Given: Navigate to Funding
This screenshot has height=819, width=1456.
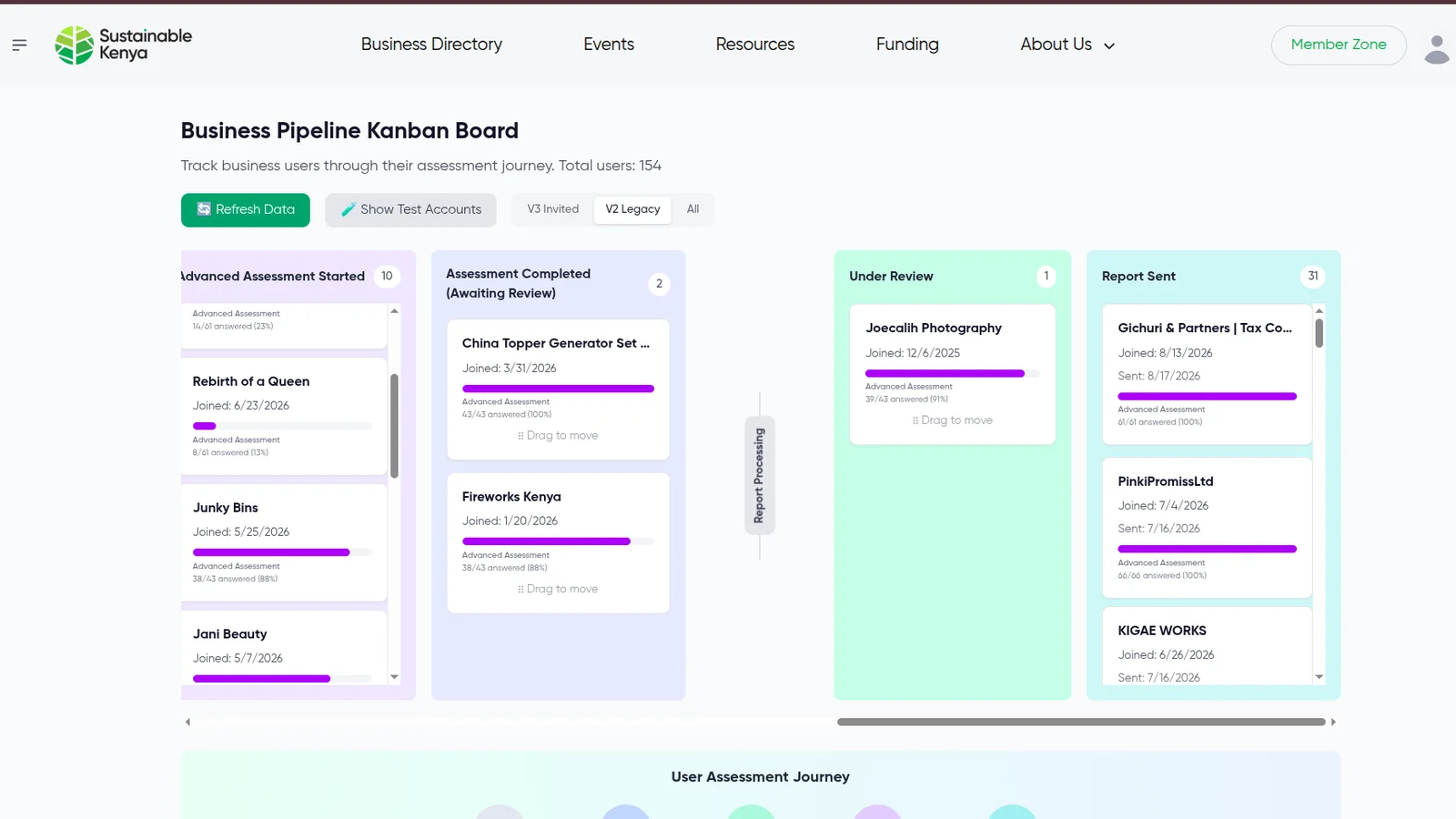Looking at the screenshot, I should (x=907, y=45).
